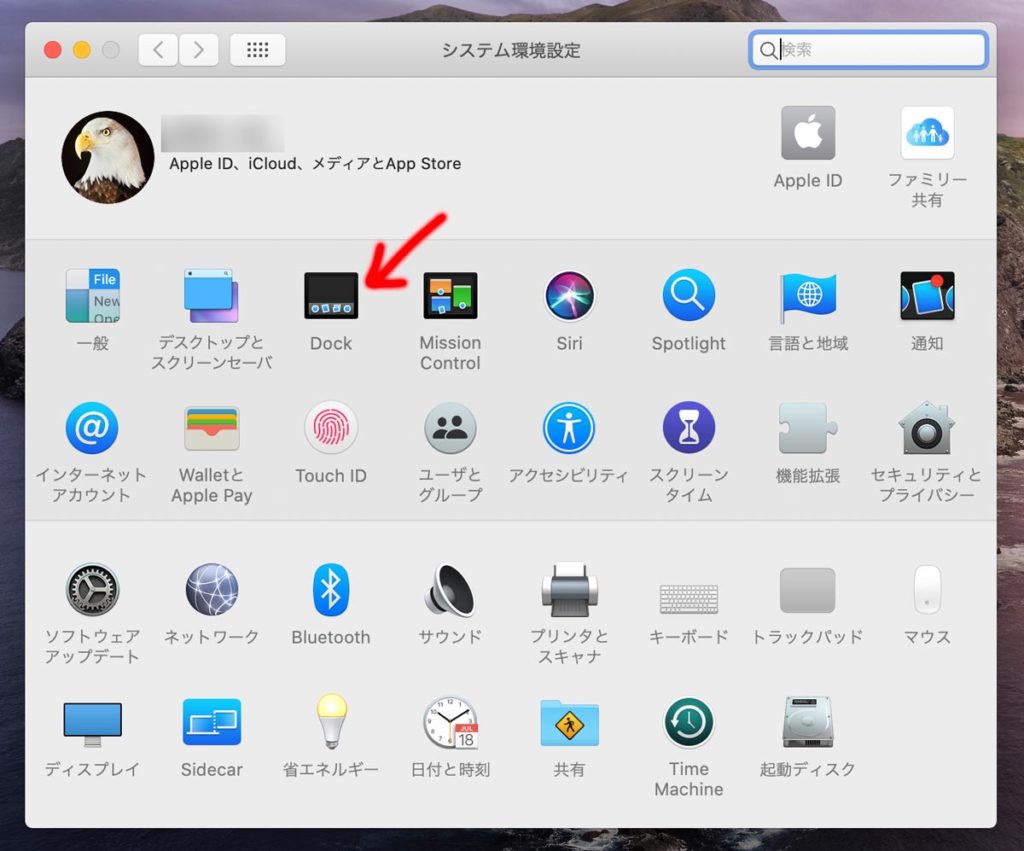Open the Touch ID fingerprint icon
The width and height of the screenshot is (1024, 851).
point(331,428)
